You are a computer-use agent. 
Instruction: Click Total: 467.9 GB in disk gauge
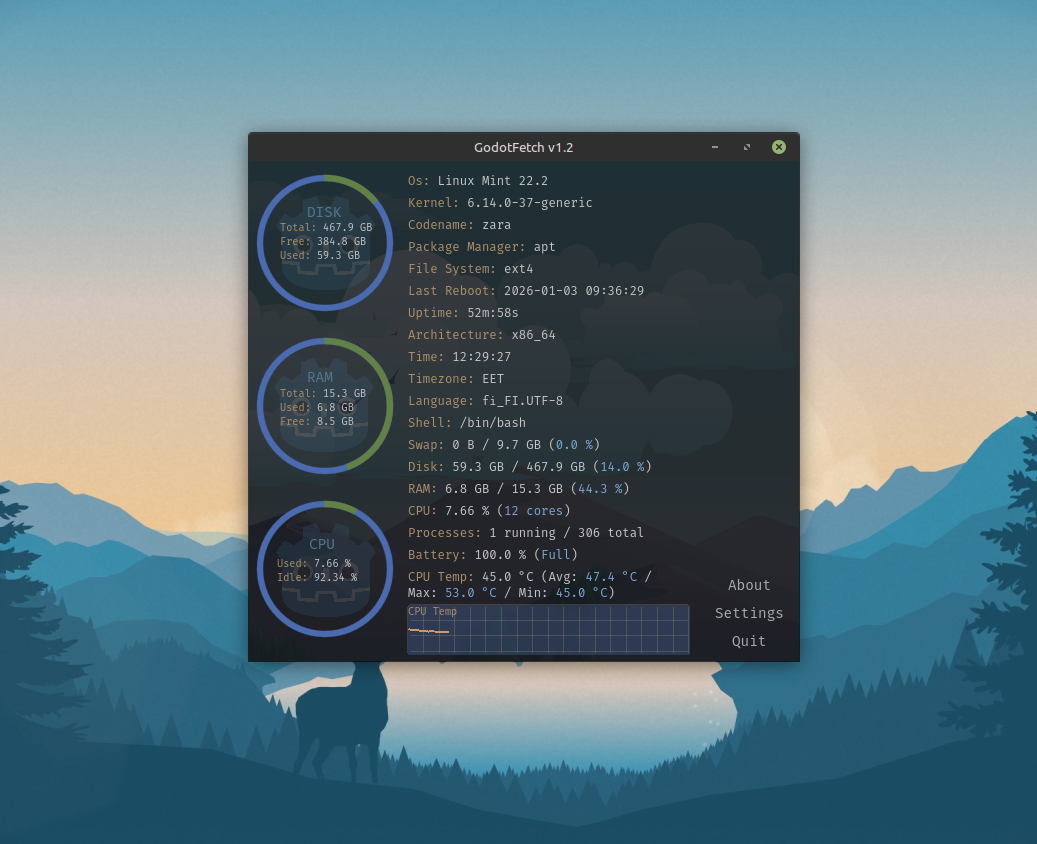[326, 227]
